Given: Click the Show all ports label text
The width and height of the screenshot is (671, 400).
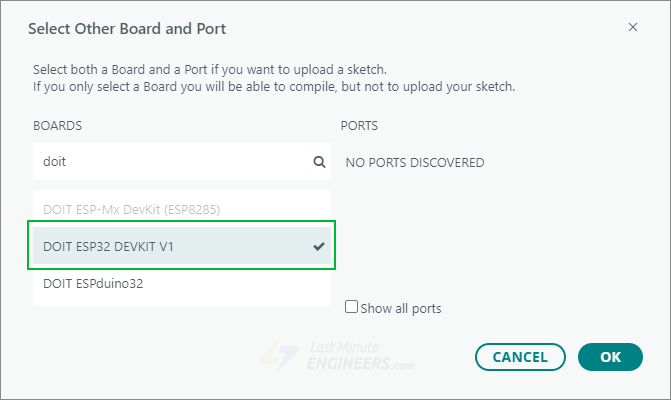Looking at the screenshot, I should click(401, 308).
